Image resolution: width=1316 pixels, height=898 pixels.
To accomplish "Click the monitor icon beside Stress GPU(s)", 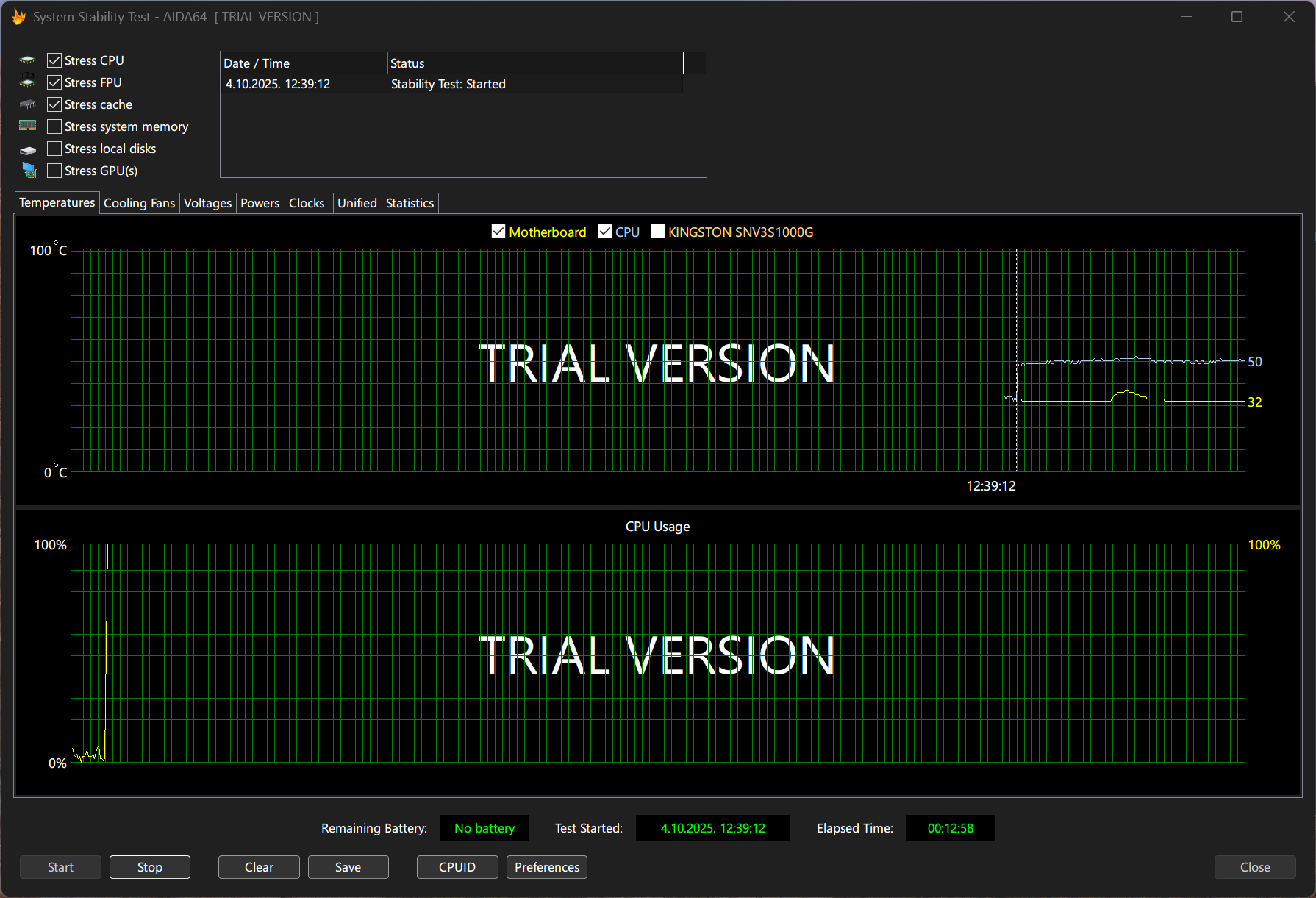I will pyautogui.click(x=29, y=171).
